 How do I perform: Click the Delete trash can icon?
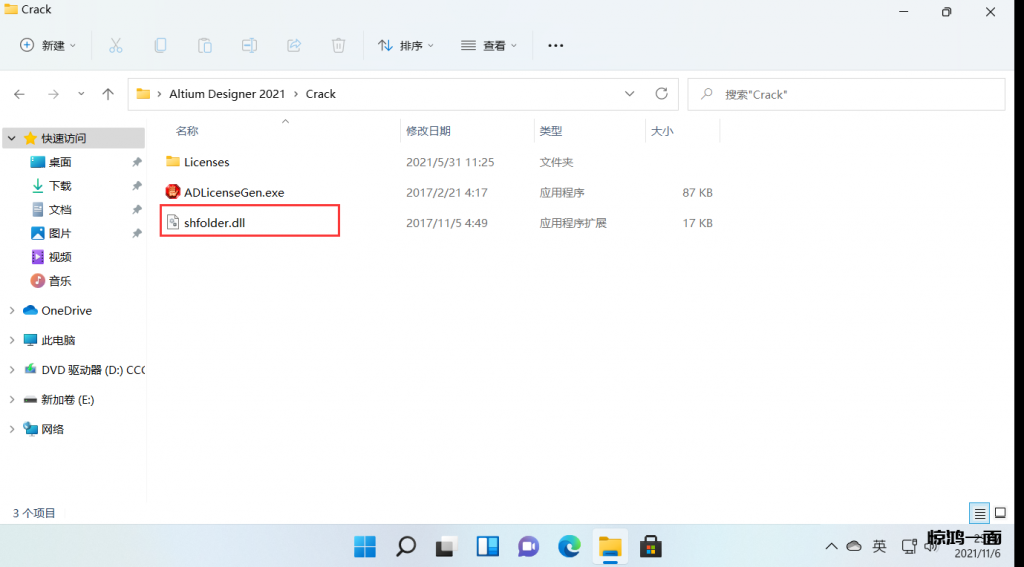[339, 45]
